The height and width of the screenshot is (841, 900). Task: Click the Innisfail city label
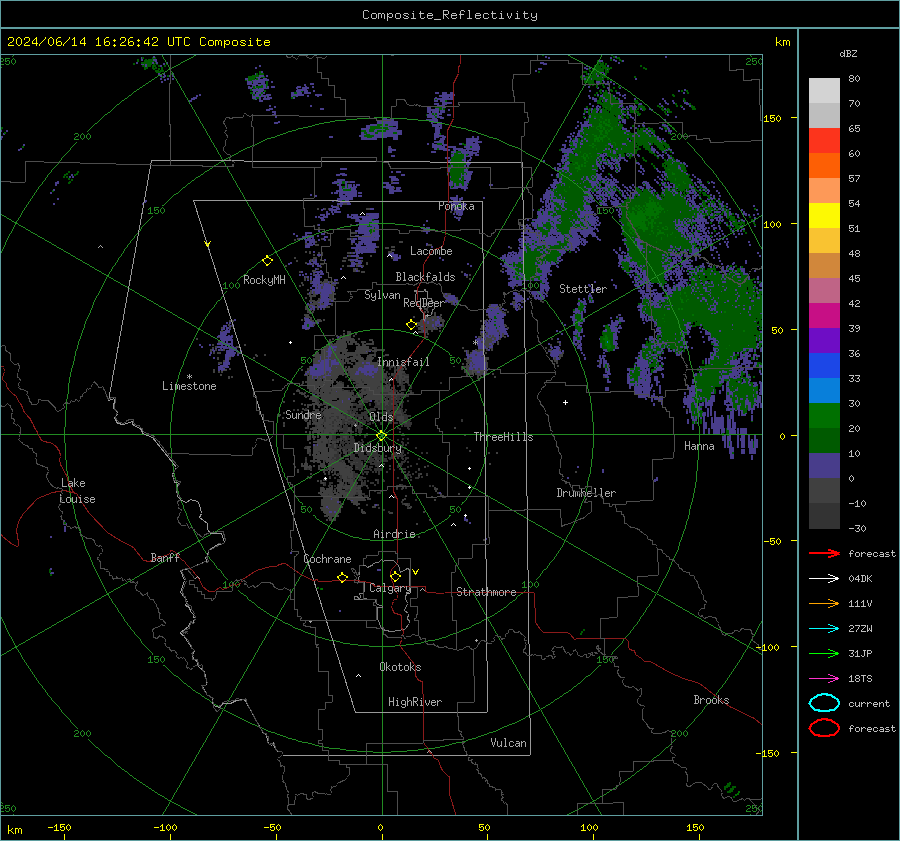[x=403, y=362]
